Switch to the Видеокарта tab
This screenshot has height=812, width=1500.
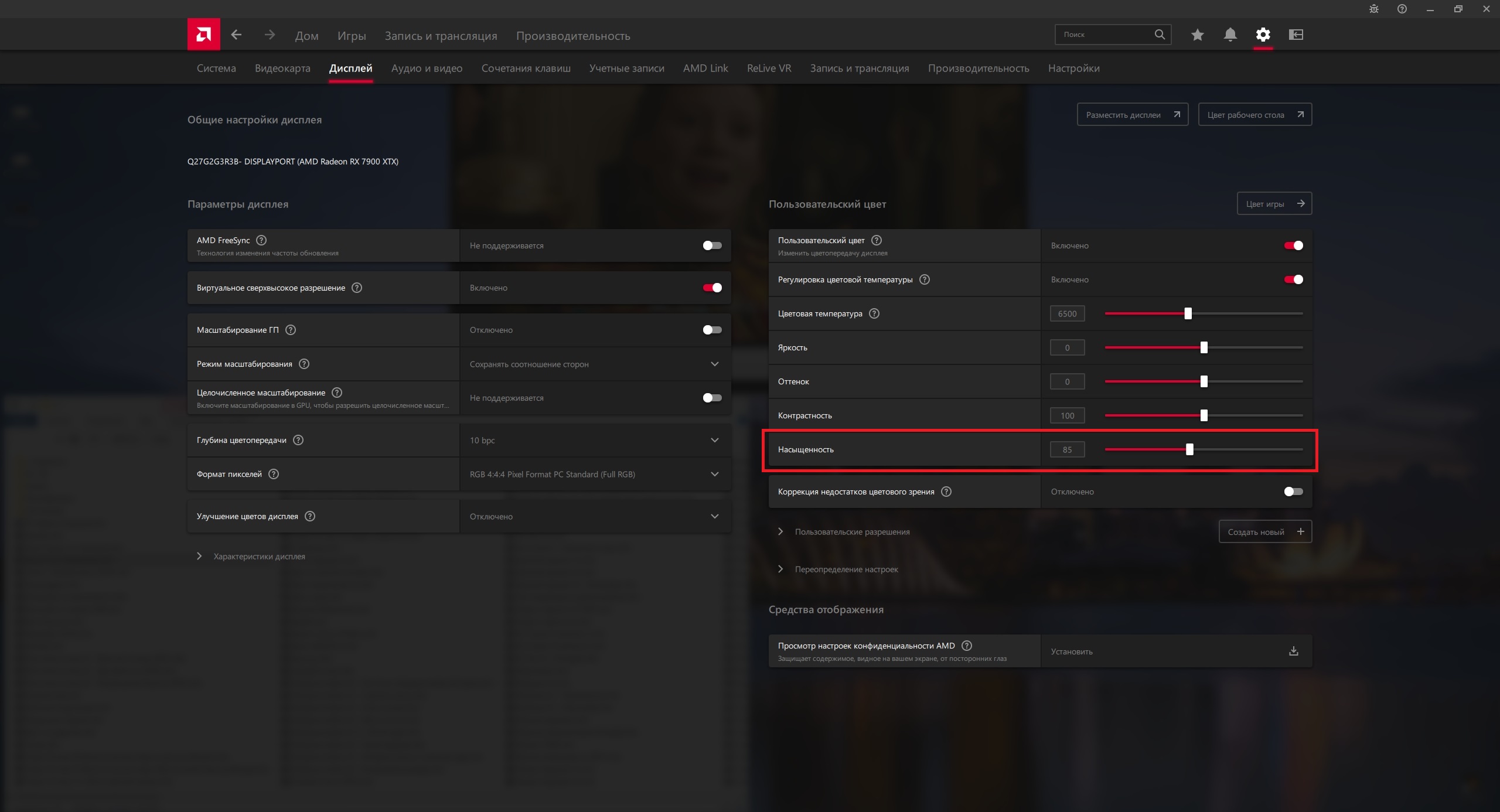tap(282, 69)
